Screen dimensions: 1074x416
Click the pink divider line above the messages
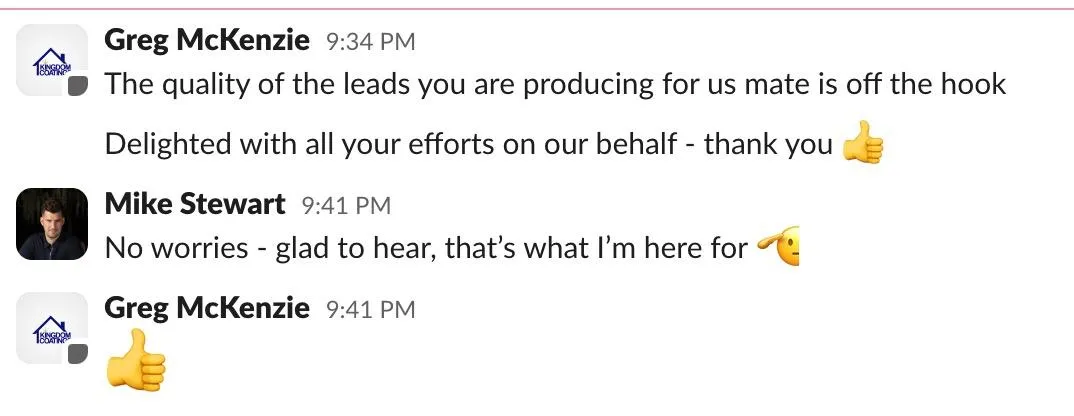(x=537, y=9)
